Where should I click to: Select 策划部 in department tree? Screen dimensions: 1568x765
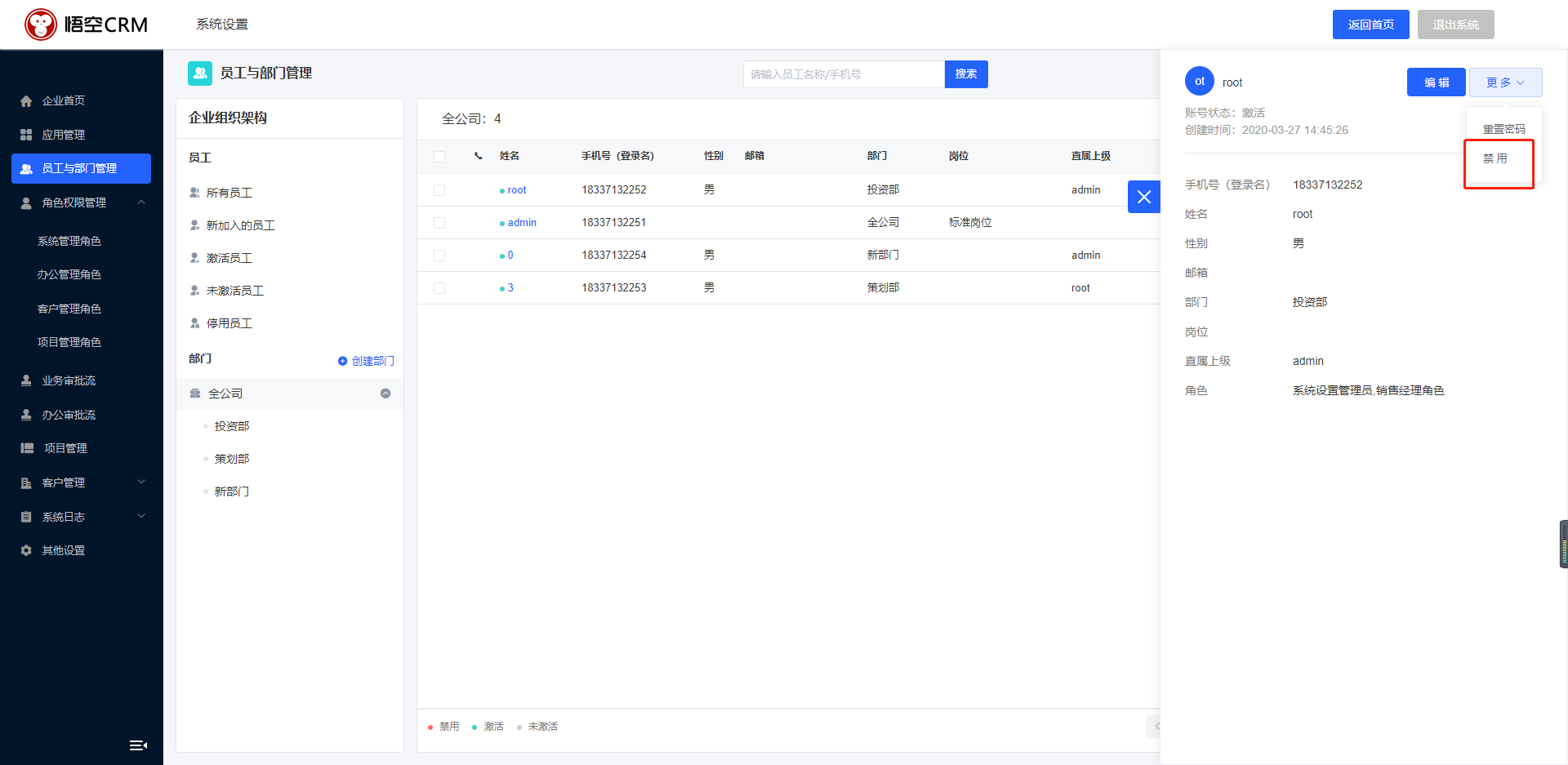coord(232,459)
